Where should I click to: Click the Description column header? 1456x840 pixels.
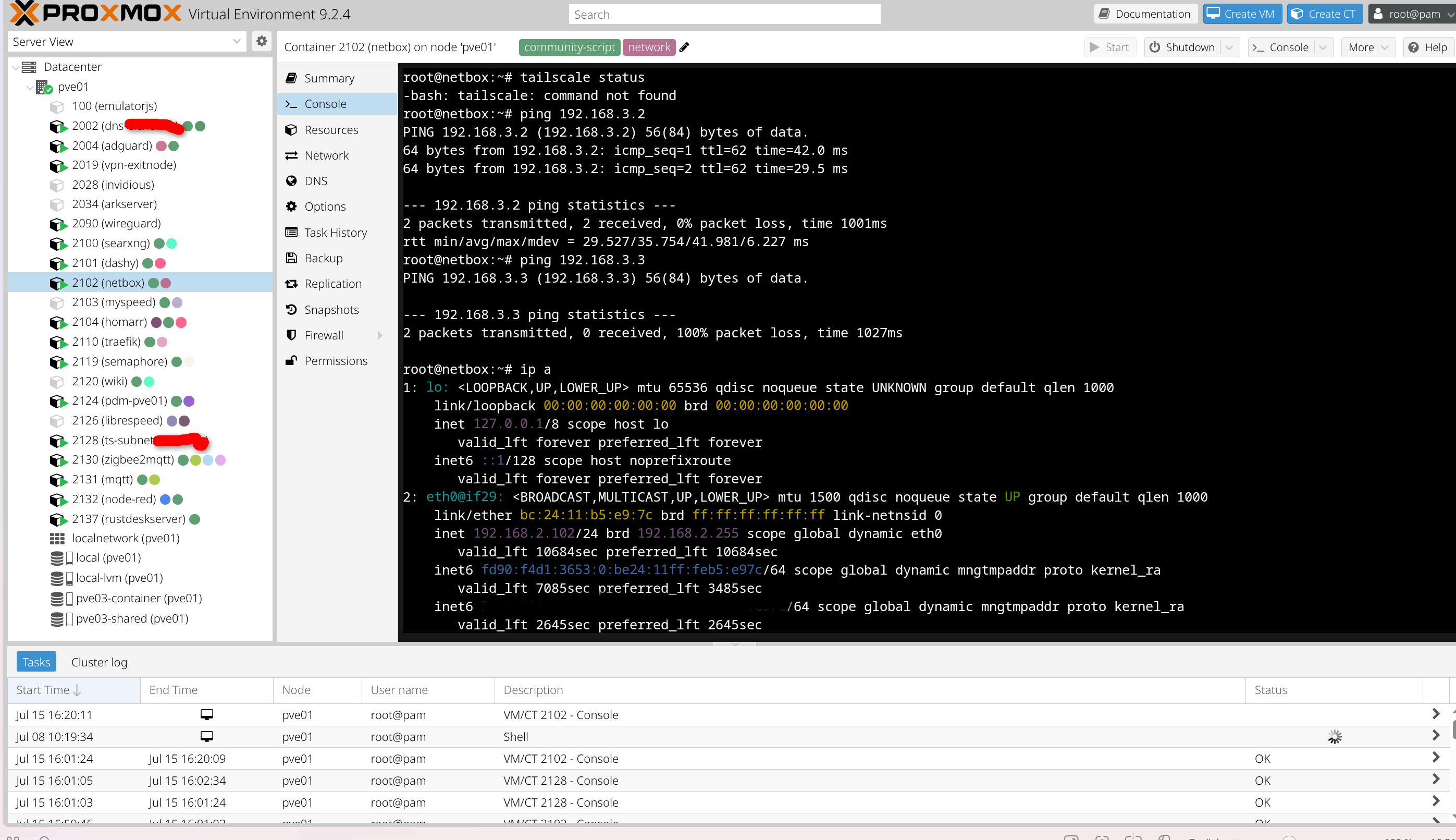coord(870,690)
